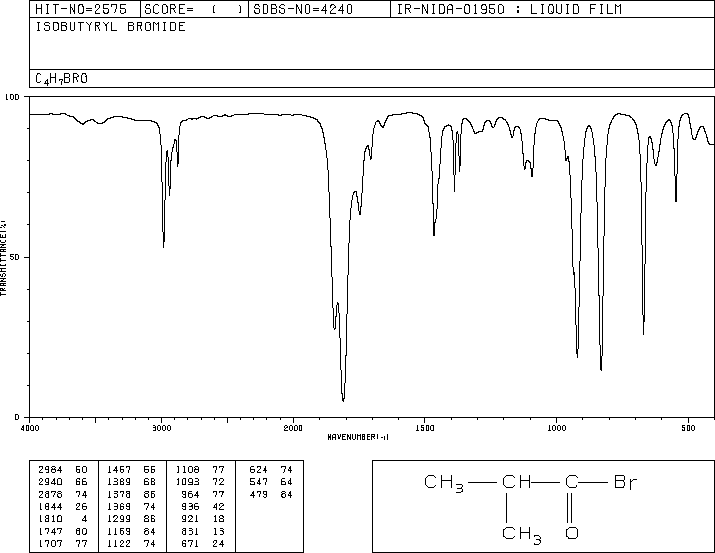Select peak table entry 831
Screen dimensions: 715x553
pyautogui.click(x=191, y=531)
